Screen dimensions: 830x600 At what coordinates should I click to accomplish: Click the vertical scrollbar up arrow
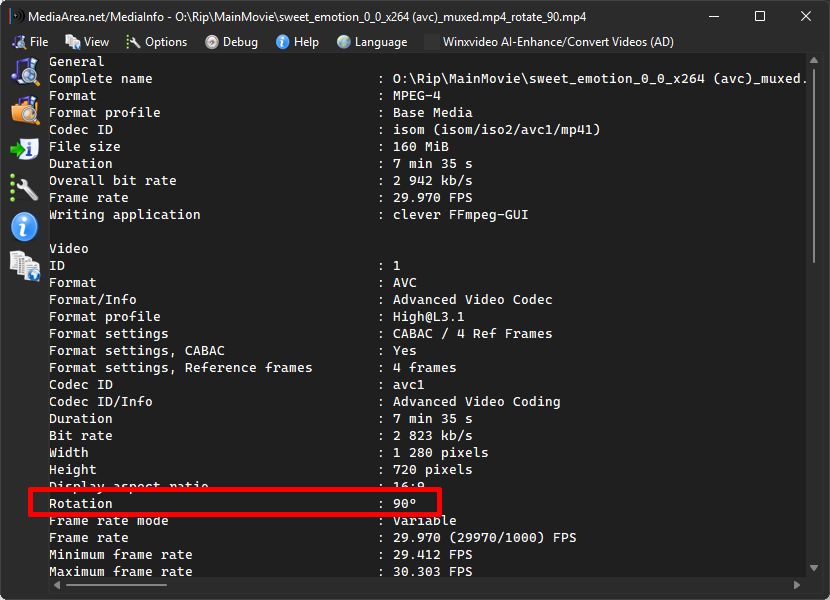(814, 60)
